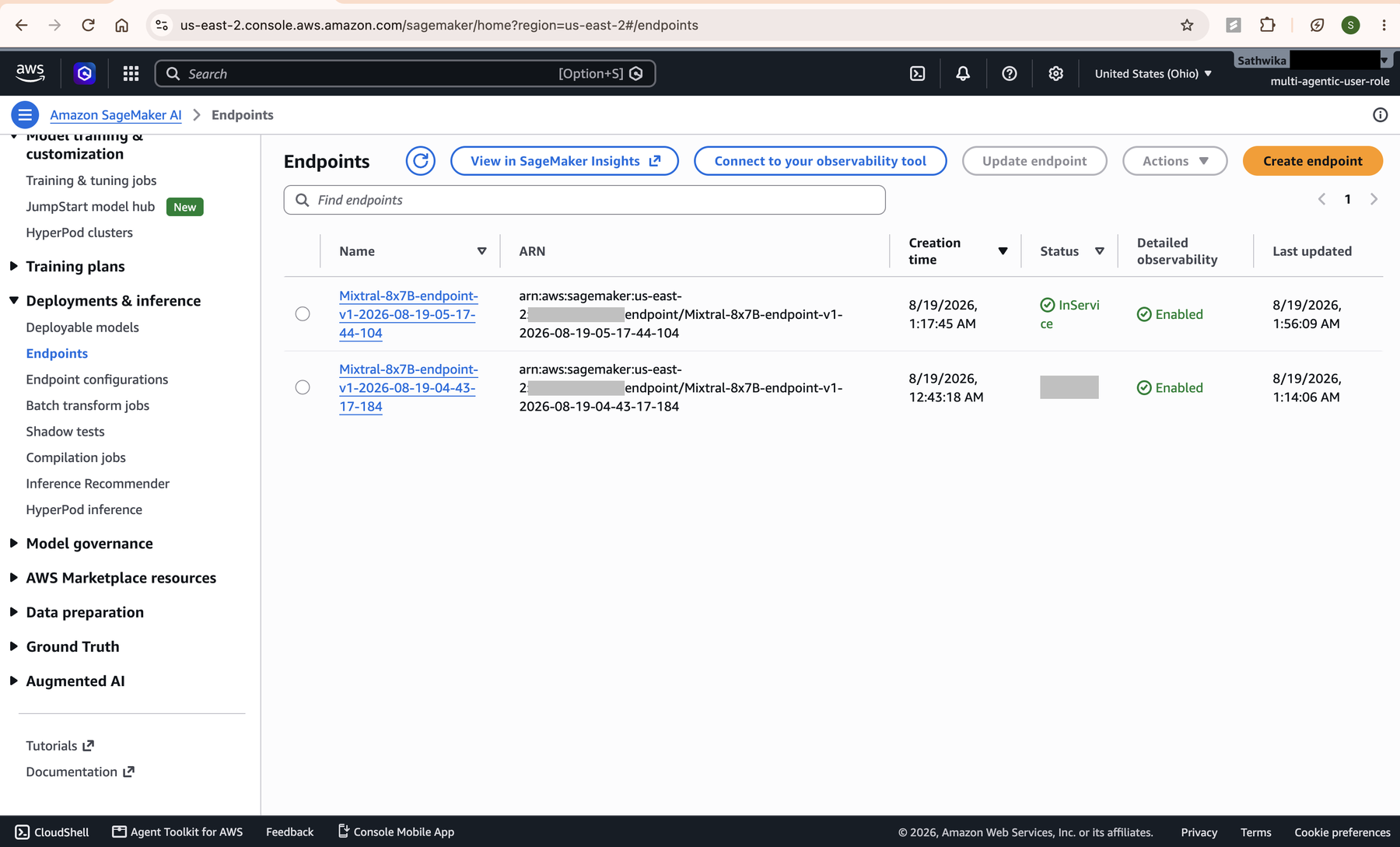
Task: Open the Actions dropdown
Action: click(x=1174, y=161)
